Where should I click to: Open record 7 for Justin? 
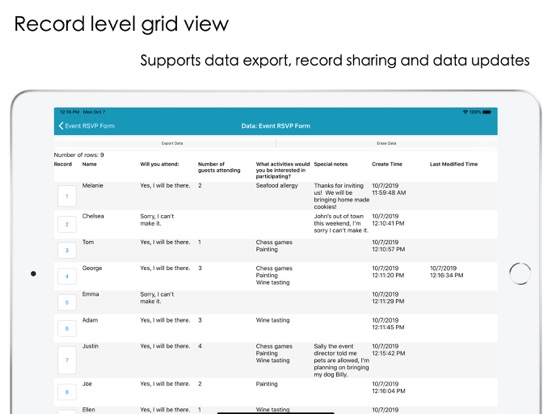click(x=67, y=360)
